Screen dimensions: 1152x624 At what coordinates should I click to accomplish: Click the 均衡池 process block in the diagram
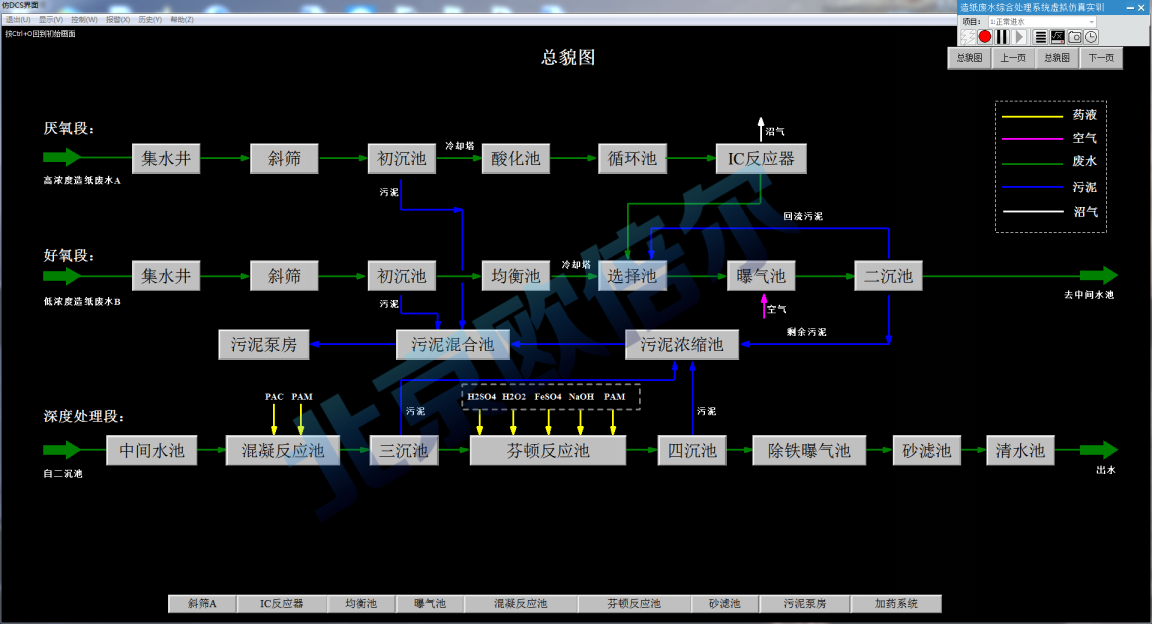pyautogui.click(x=516, y=276)
